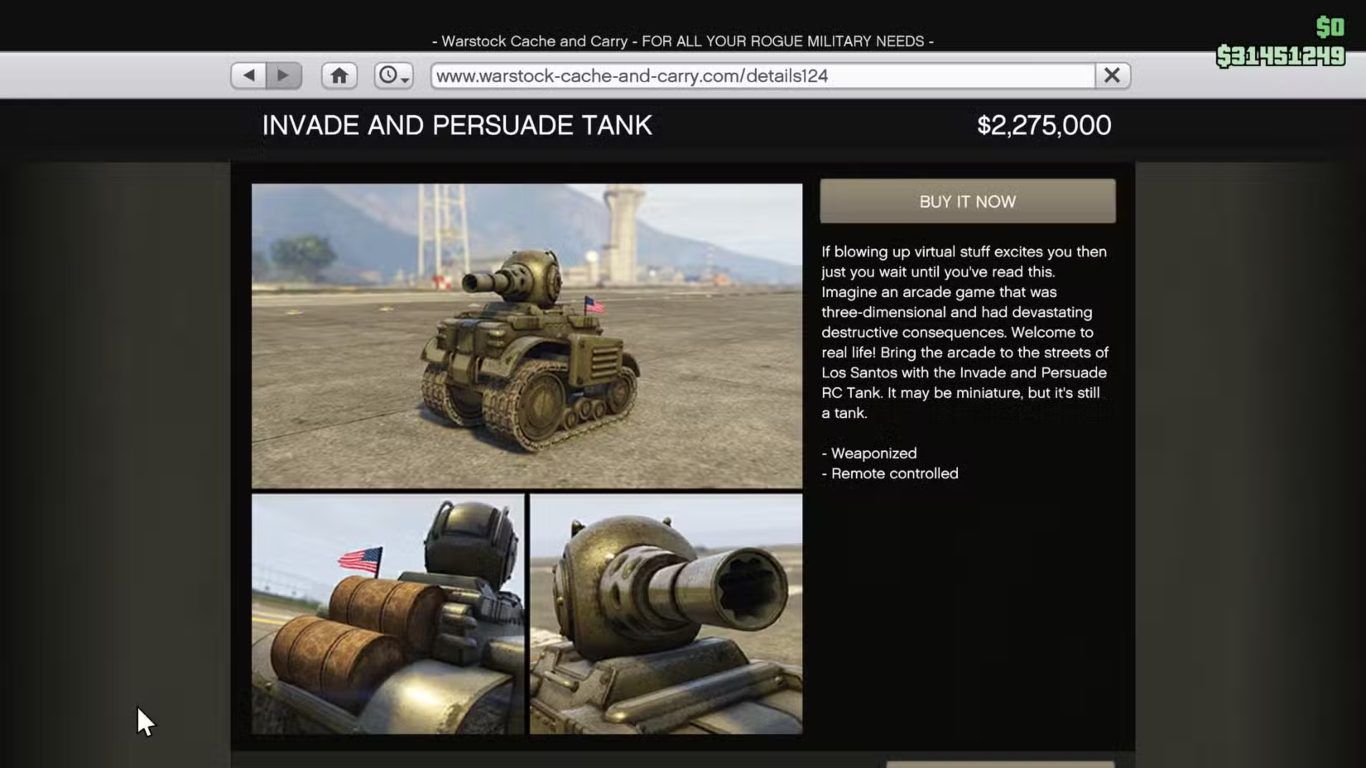The height and width of the screenshot is (768, 1366).
Task: Click the partially visible button at page bottom
Action: click(x=999, y=764)
